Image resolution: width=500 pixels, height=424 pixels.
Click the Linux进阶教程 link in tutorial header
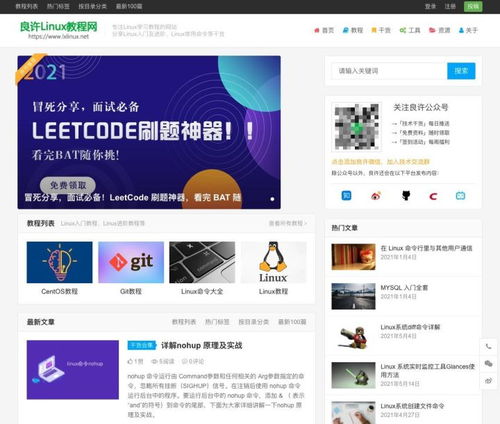coord(124,223)
